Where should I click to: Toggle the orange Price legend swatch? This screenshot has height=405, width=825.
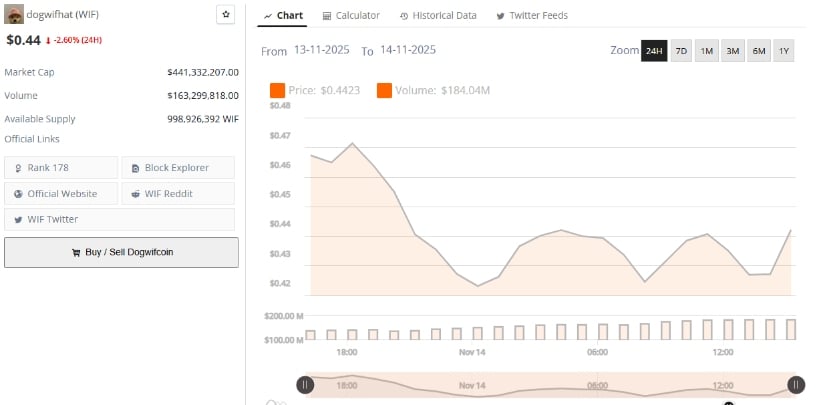[277, 91]
